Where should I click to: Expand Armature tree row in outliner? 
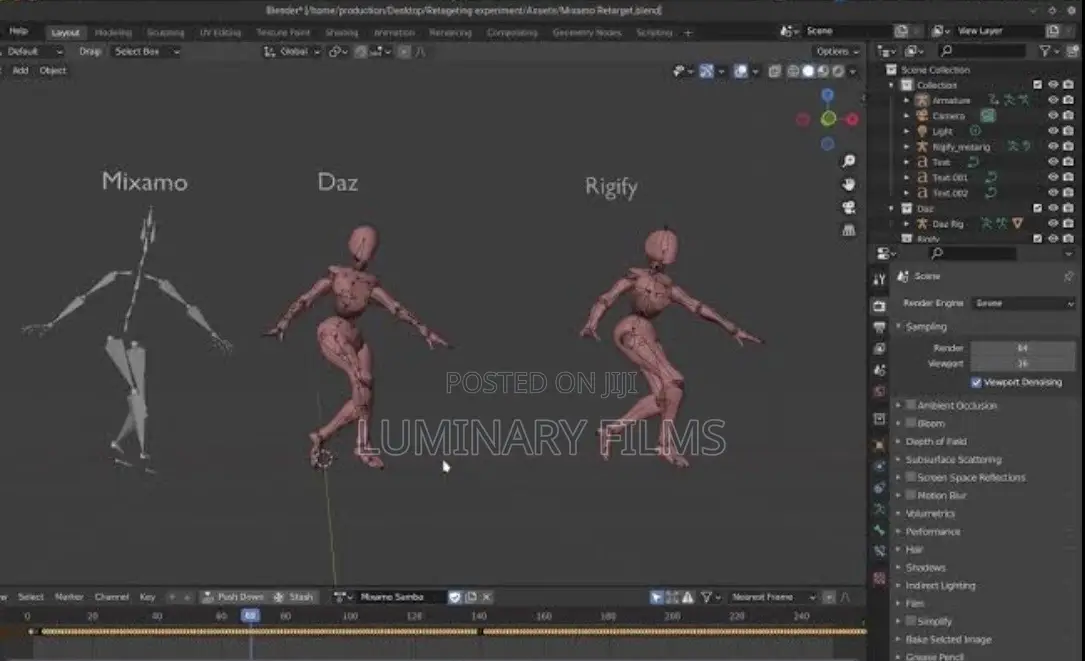906,100
